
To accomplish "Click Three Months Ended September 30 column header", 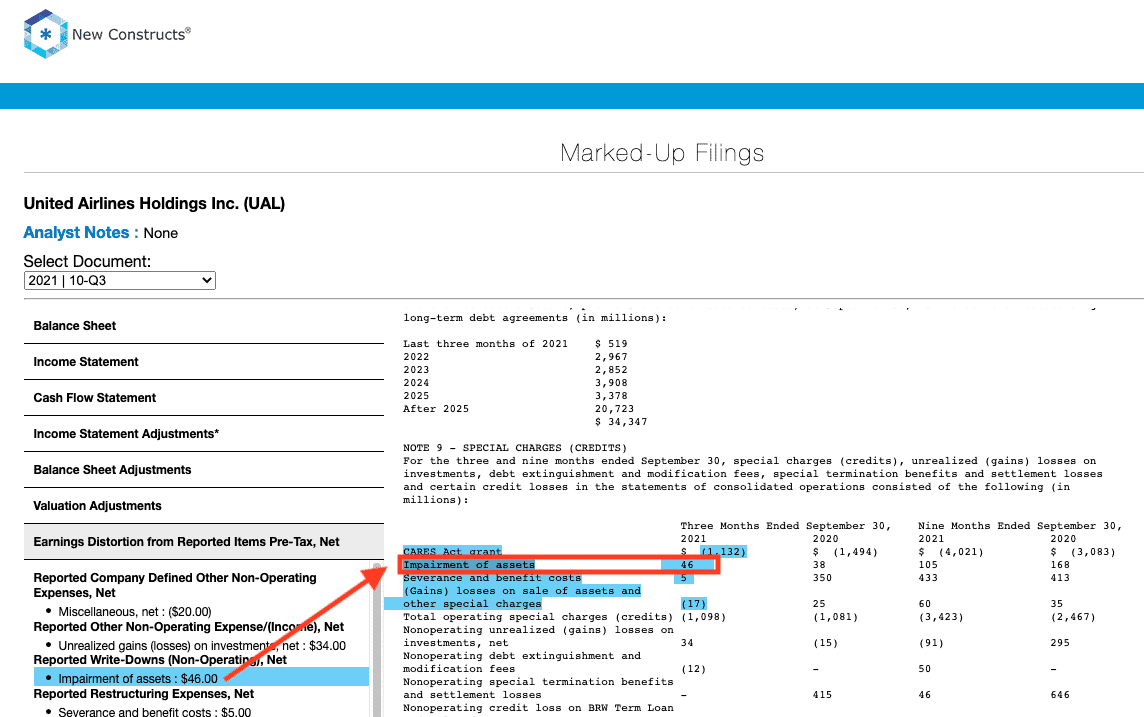I will (786, 525).
